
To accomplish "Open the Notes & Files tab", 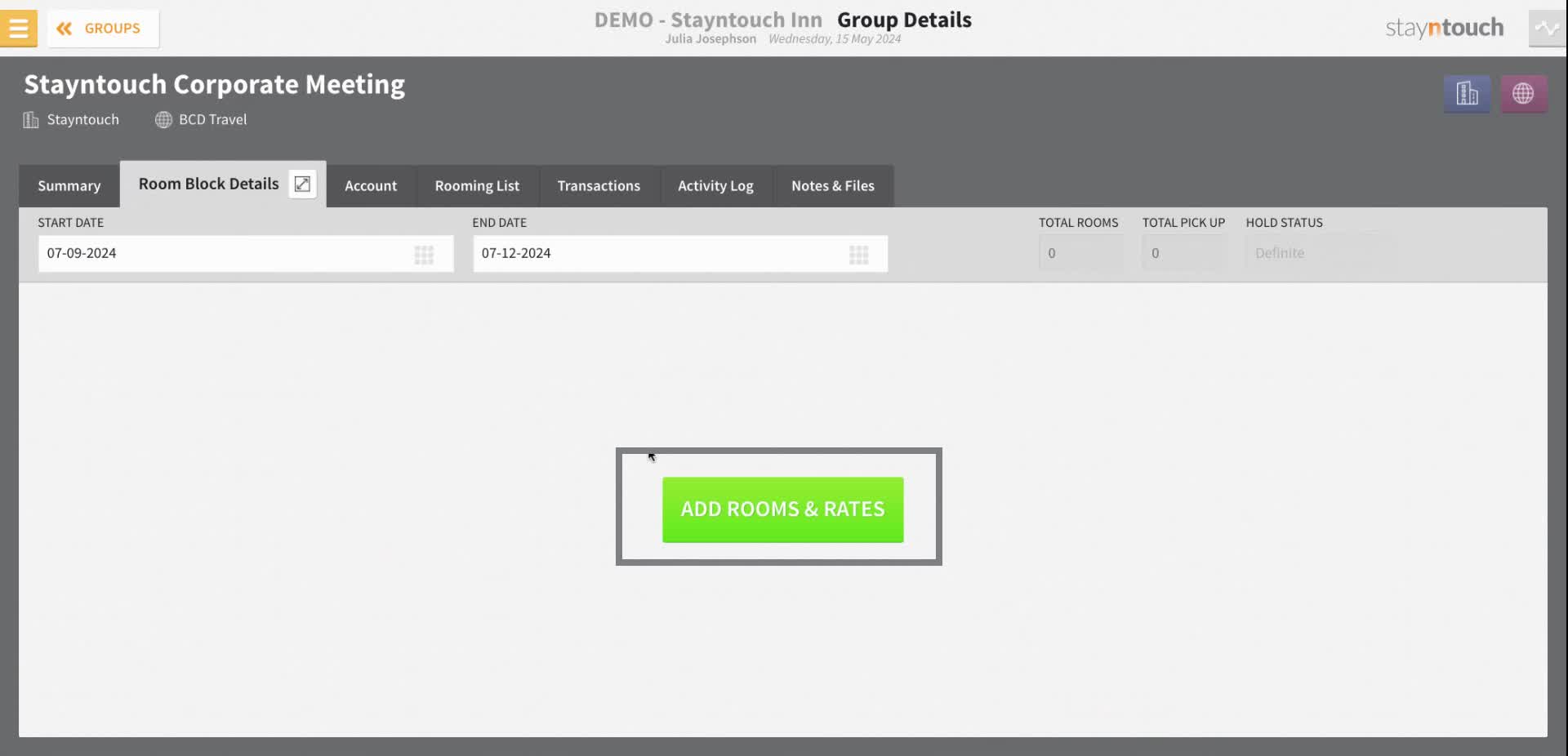I will pyautogui.click(x=833, y=185).
